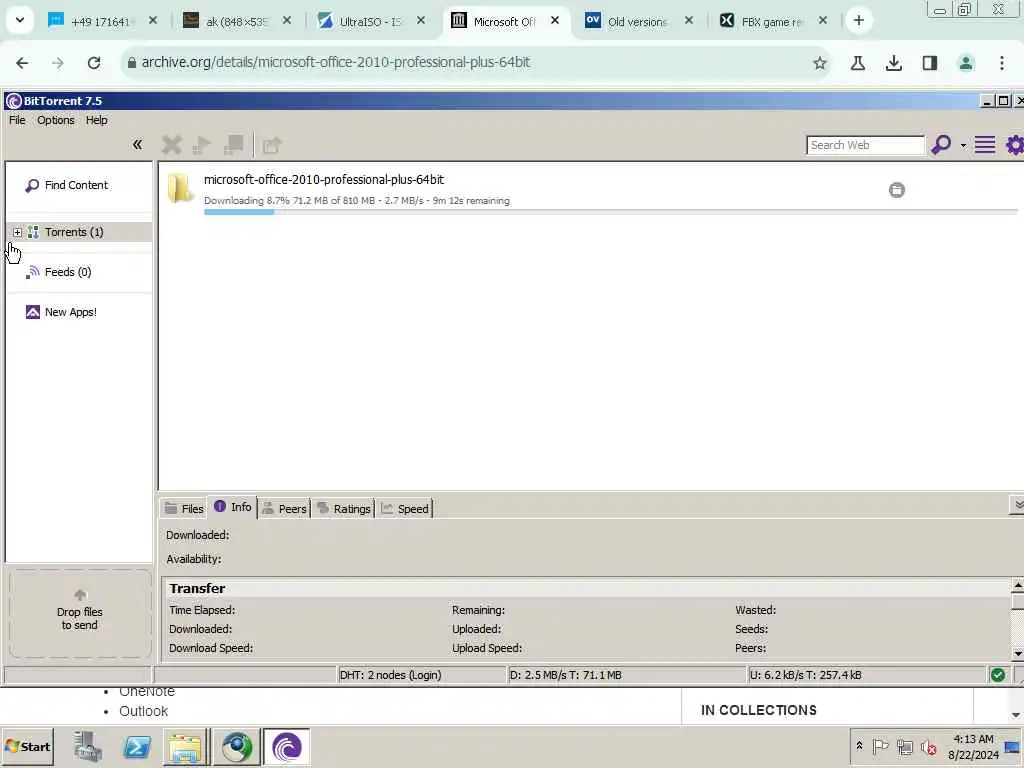Viewport: 1024px width, 768px height.
Task: Click the torrent name microsoft-office-2010-professional-plus-64bit
Action: [324, 180]
